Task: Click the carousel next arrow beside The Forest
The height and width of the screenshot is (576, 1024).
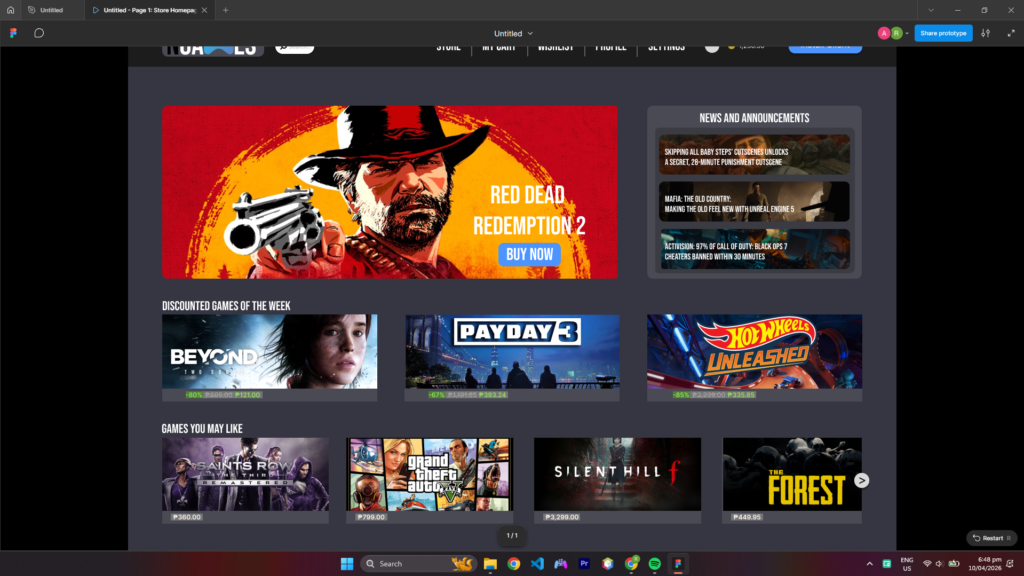Action: point(861,481)
